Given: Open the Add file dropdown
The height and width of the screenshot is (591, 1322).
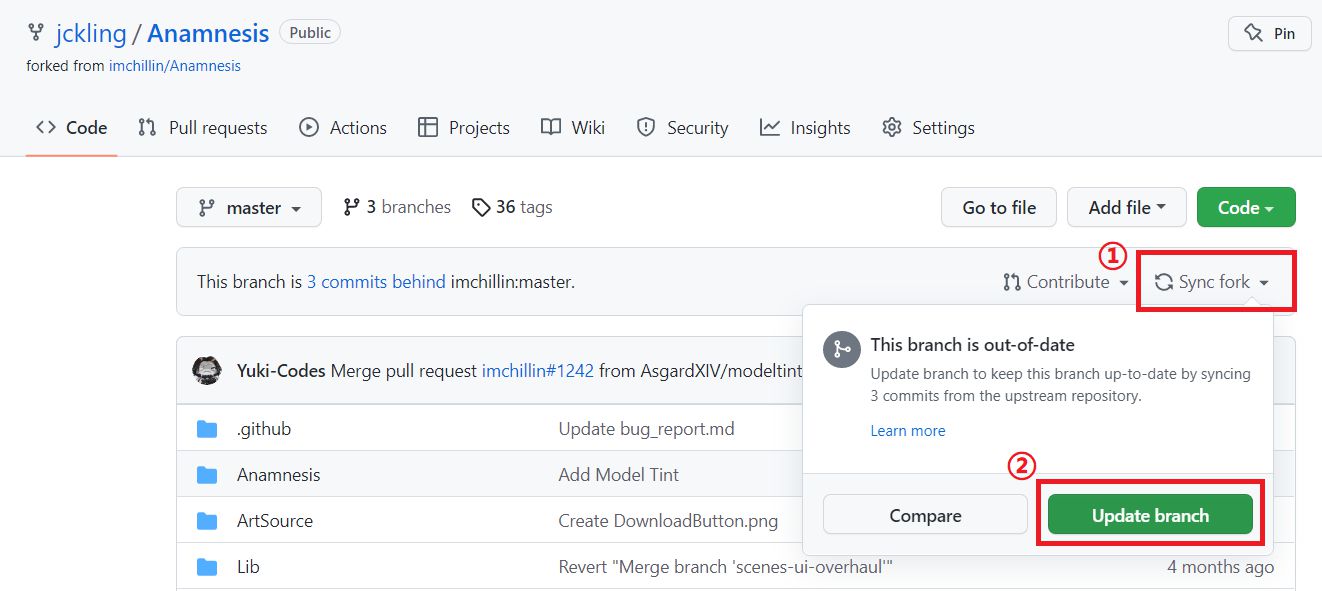Looking at the screenshot, I should 1127,207.
